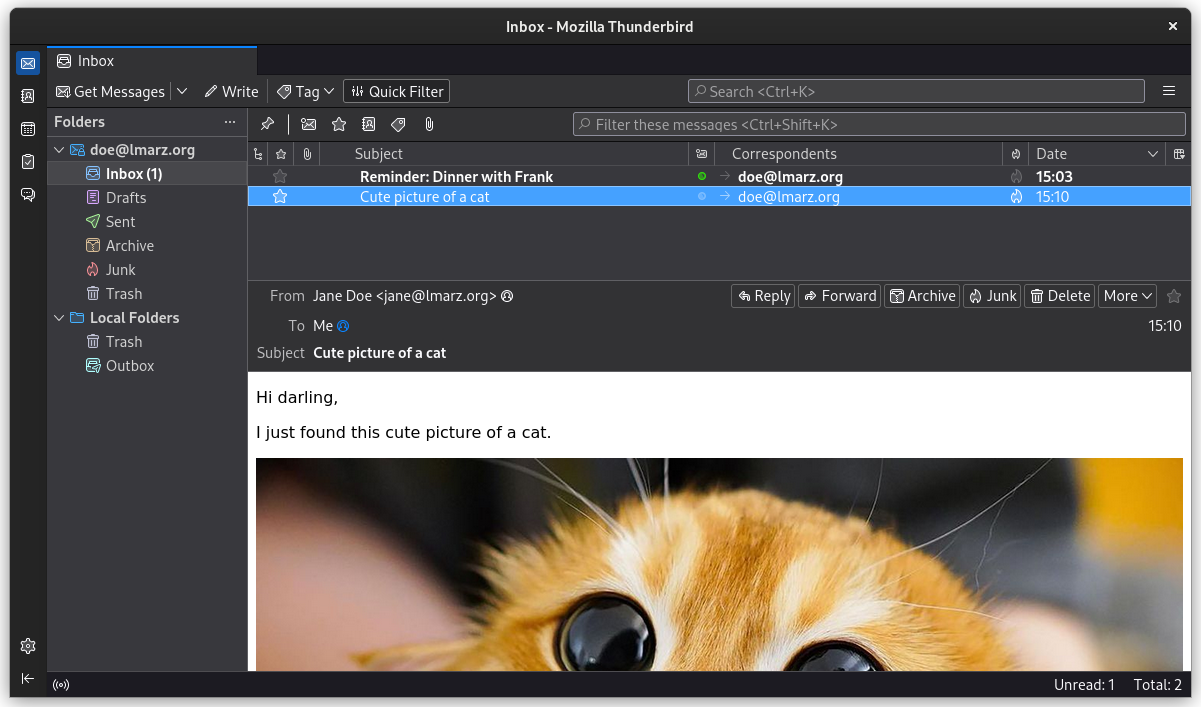Filter to show only unread messages
This screenshot has height=707, width=1201.
pos(309,124)
